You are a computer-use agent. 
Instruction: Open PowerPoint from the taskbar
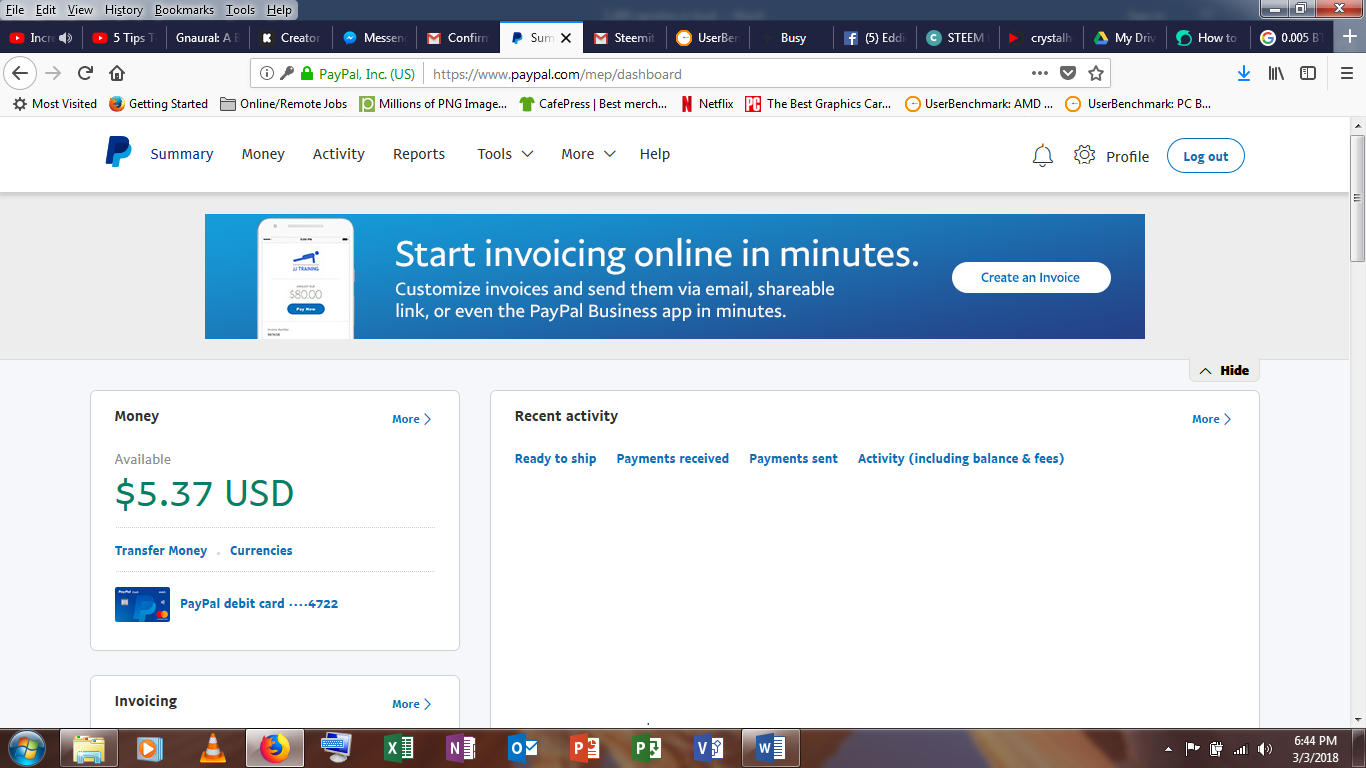(x=585, y=748)
